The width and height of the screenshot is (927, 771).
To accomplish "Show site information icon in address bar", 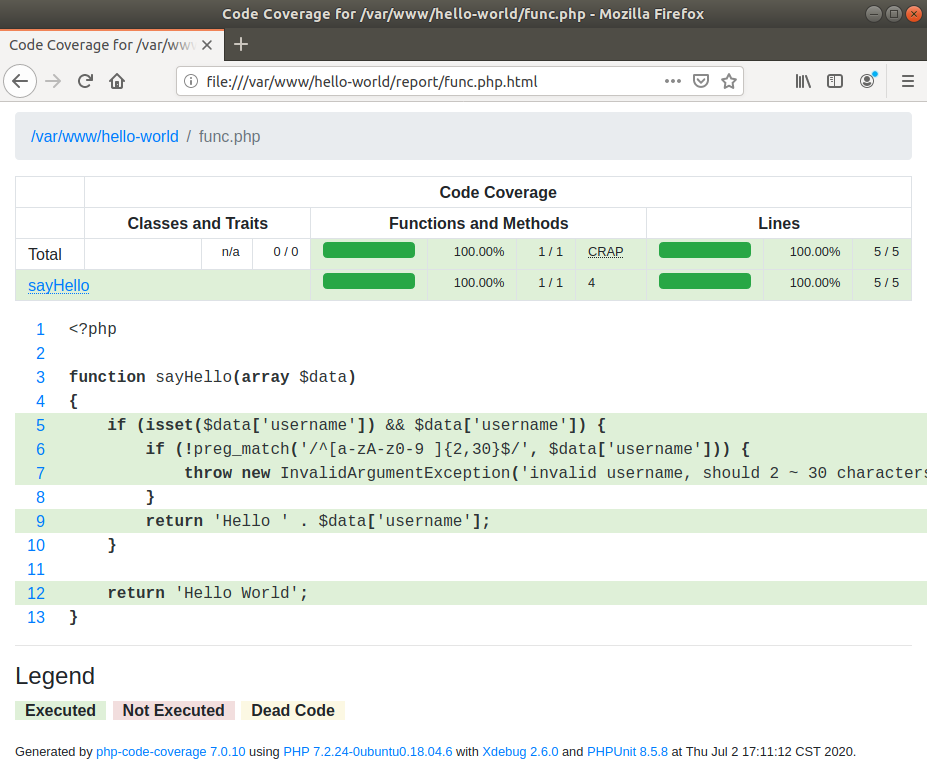I will (191, 81).
